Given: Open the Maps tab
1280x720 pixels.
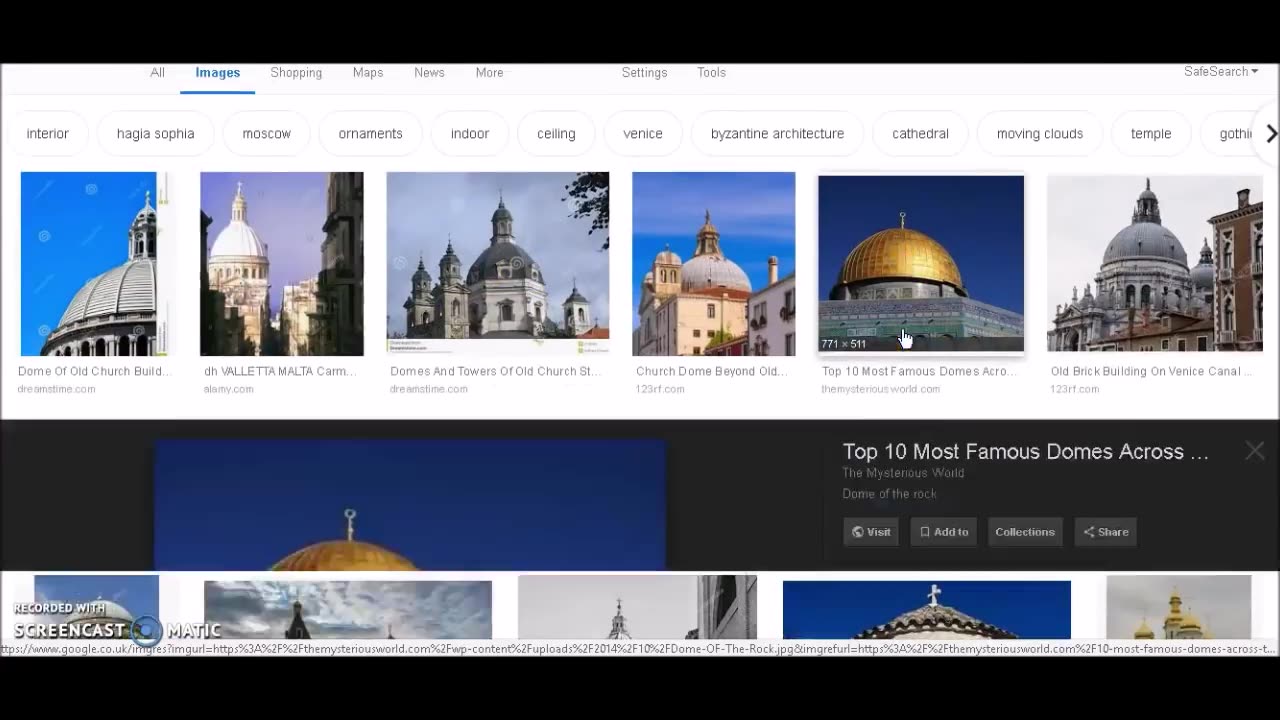Looking at the screenshot, I should click(368, 73).
